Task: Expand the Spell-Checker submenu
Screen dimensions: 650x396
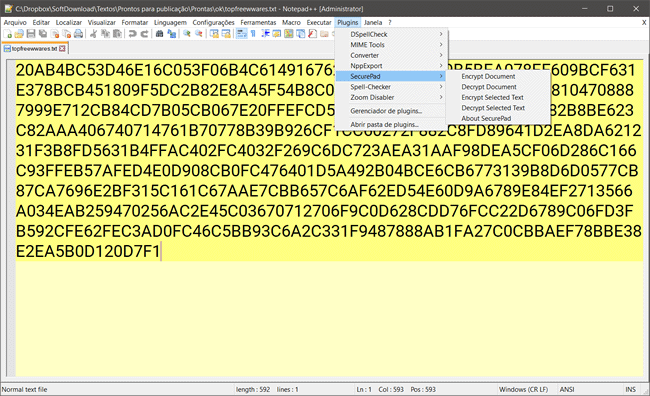Action: pyautogui.click(x=390, y=87)
